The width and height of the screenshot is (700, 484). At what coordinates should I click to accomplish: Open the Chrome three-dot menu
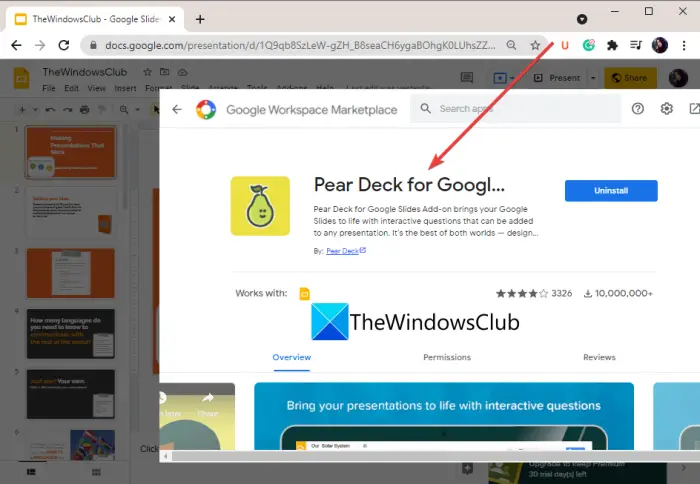pos(683,45)
